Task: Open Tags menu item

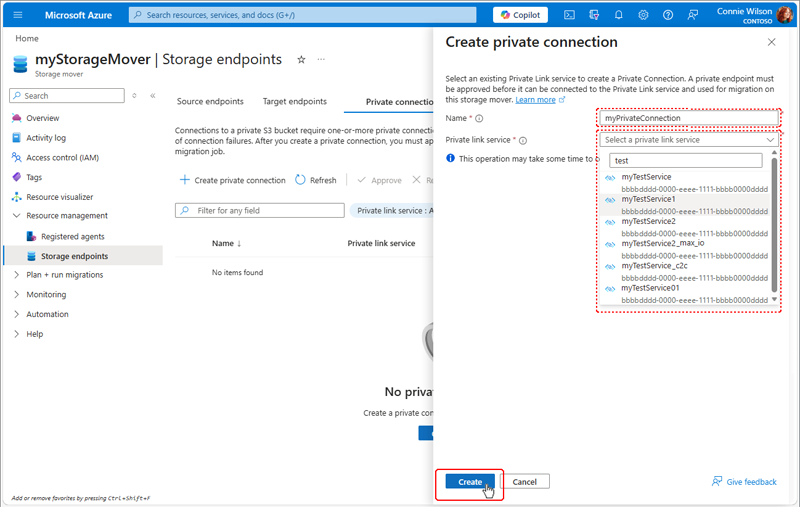Action: pyautogui.click(x=34, y=177)
